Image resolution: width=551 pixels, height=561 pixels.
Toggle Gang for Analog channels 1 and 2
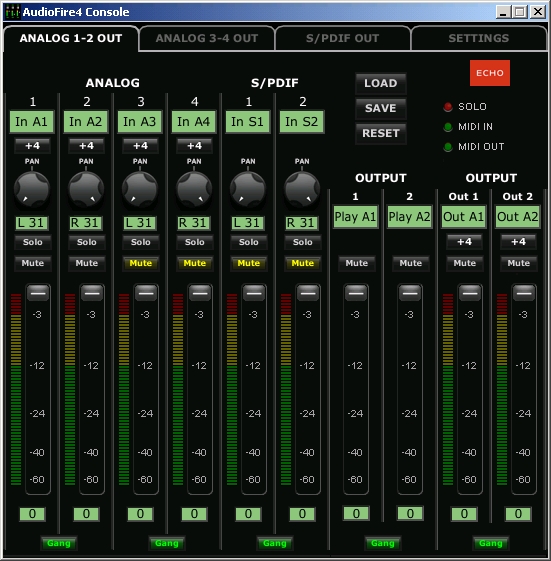pyautogui.click(x=59, y=543)
